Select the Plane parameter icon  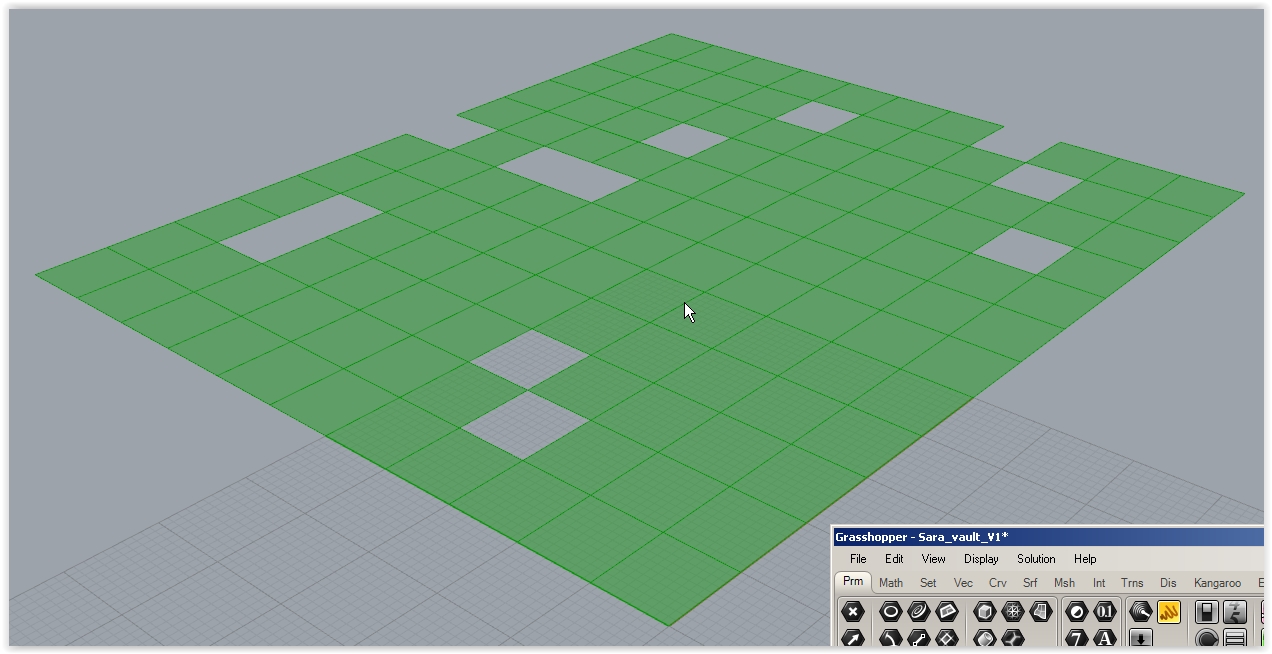(x=947, y=611)
